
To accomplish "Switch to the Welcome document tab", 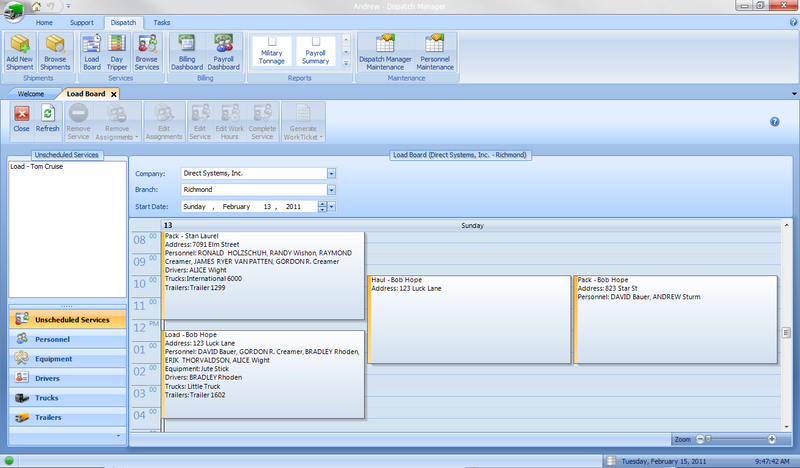I will (31, 94).
